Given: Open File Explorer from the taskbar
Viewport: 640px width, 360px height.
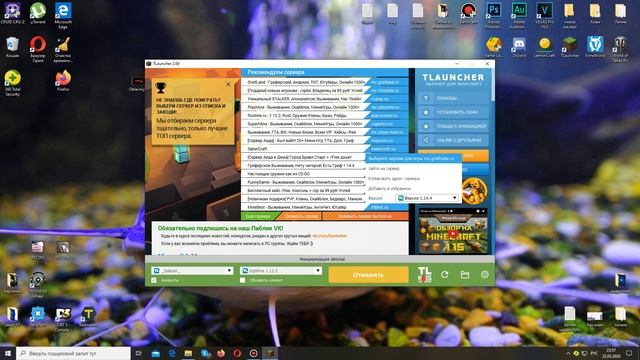Looking at the screenshot, I should 188,353.
